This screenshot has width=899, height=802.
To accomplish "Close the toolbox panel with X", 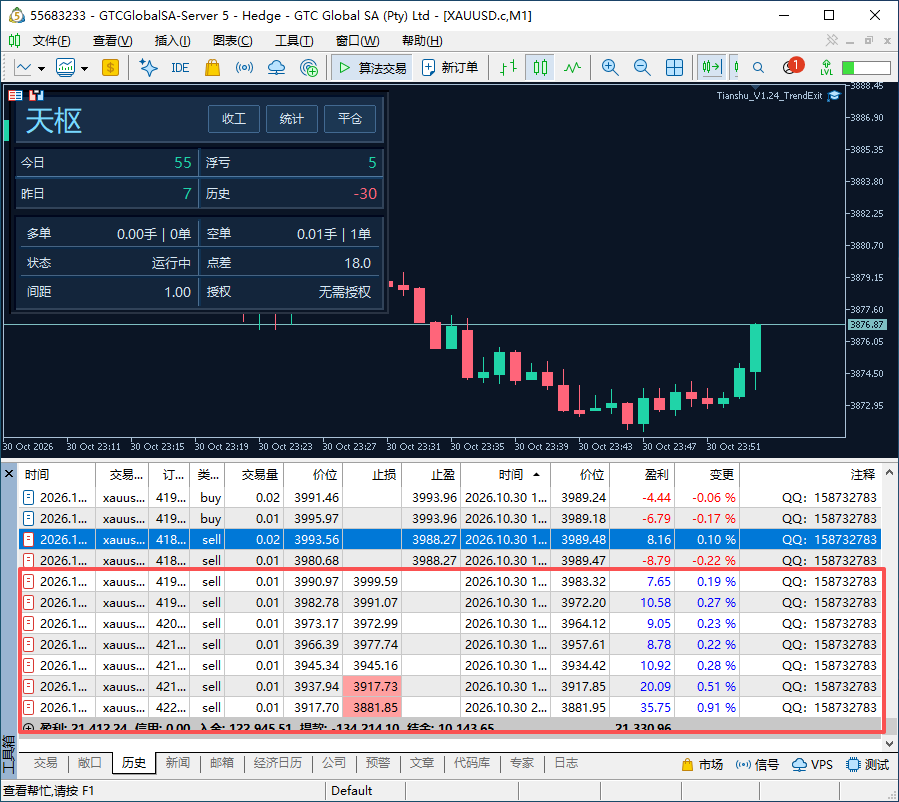I will (x=9, y=474).
